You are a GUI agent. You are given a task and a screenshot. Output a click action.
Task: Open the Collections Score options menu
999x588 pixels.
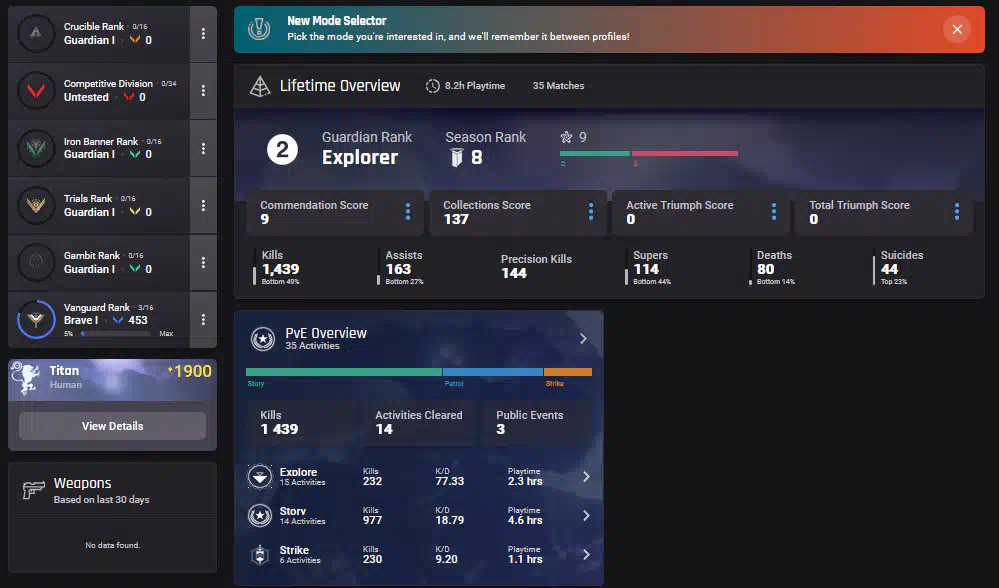tap(591, 212)
